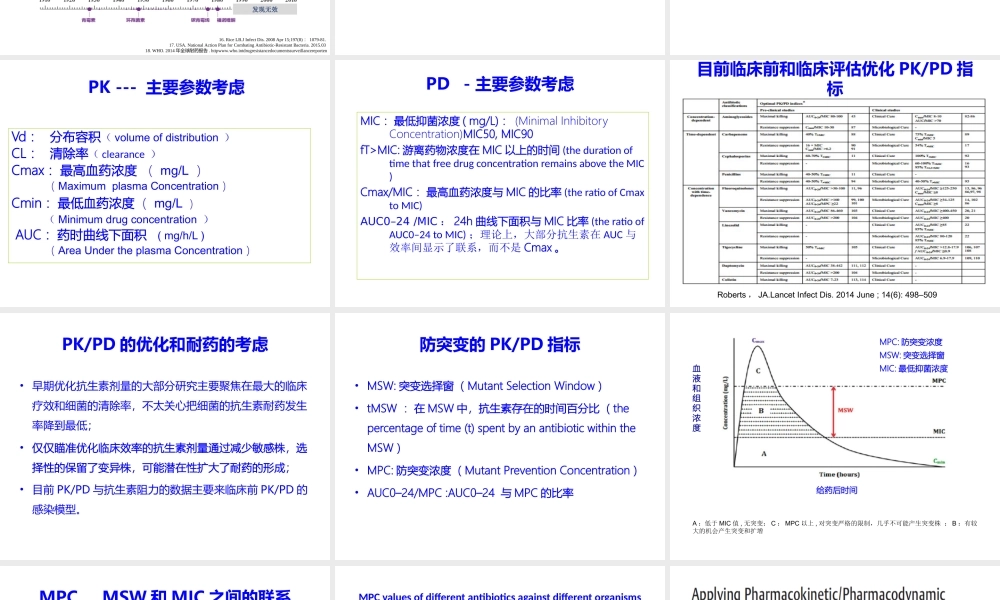The height and width of the screenshot is (600, 1000).
Task: Click the bullet starting '仅仅瞄准优化临床效率'
Action: 170,458
